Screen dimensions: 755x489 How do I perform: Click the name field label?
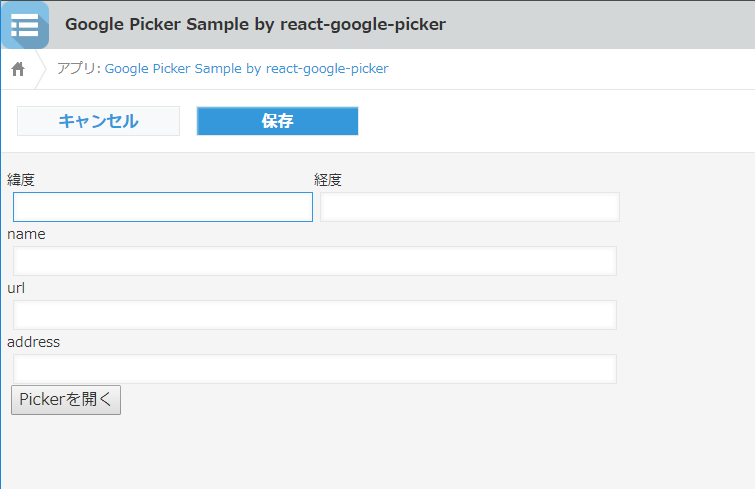26,234
